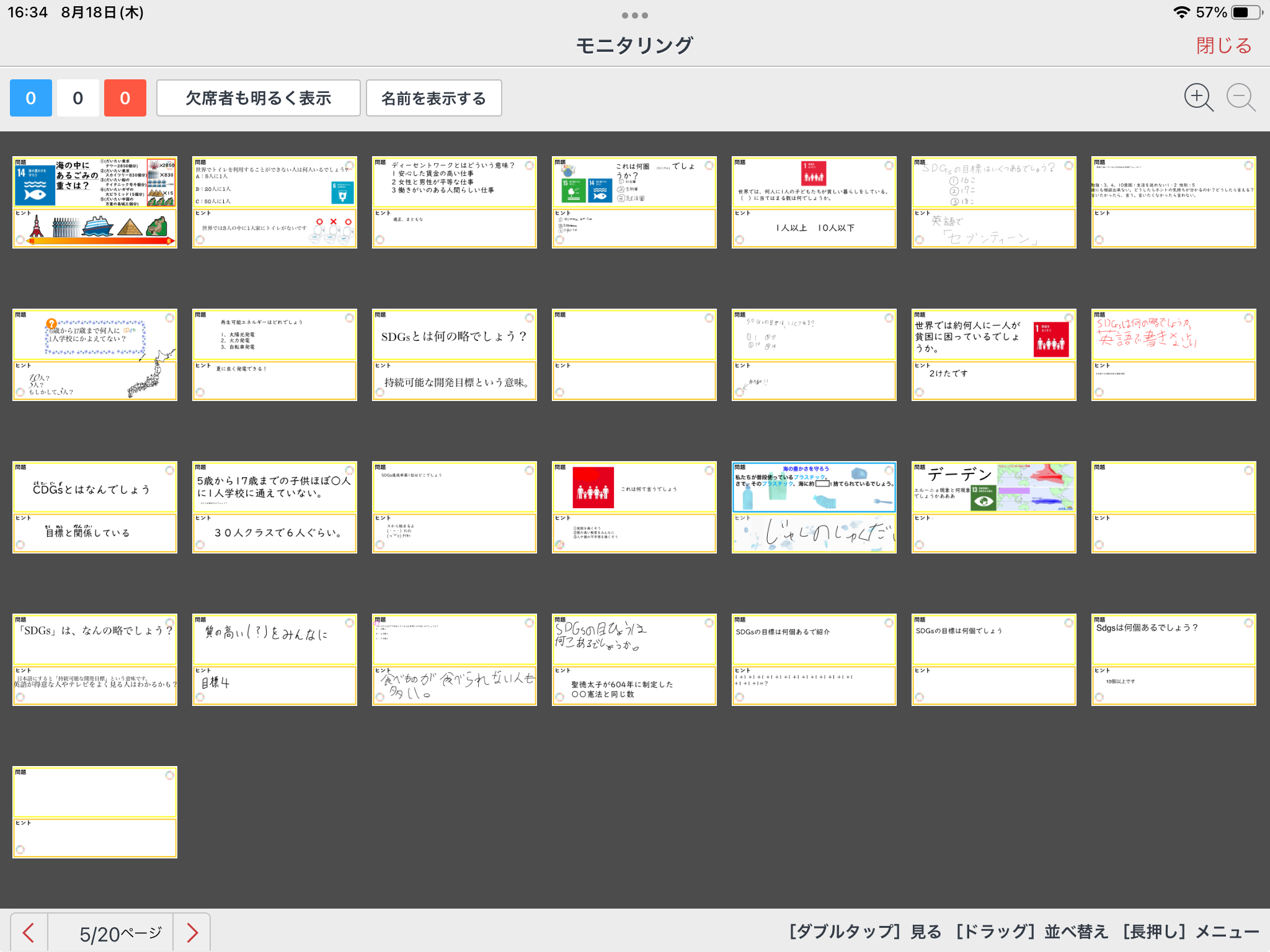Tap the three dots at top center
1270x952 pixels.
[x=634, y=15]
